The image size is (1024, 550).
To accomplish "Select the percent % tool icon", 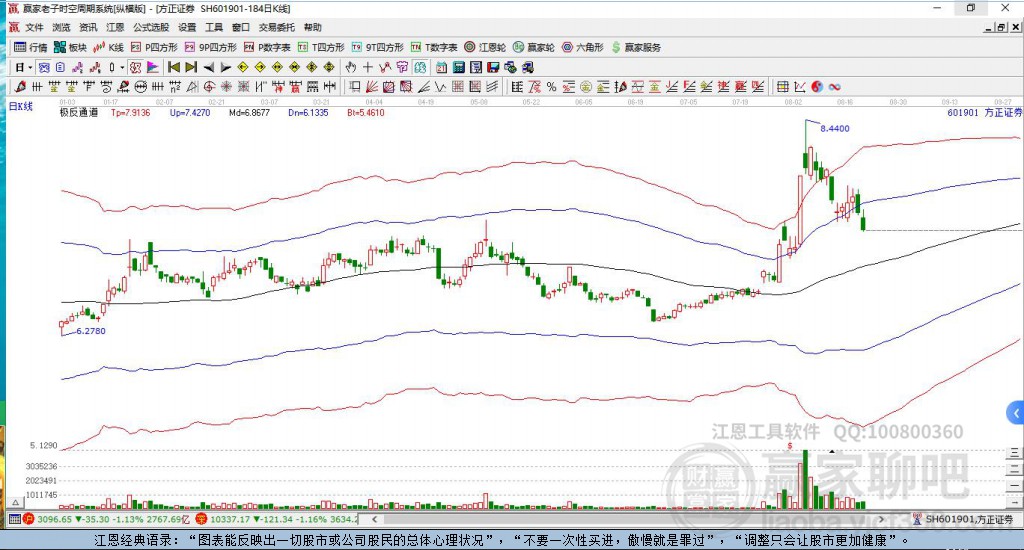I will [x=551, y=86].
